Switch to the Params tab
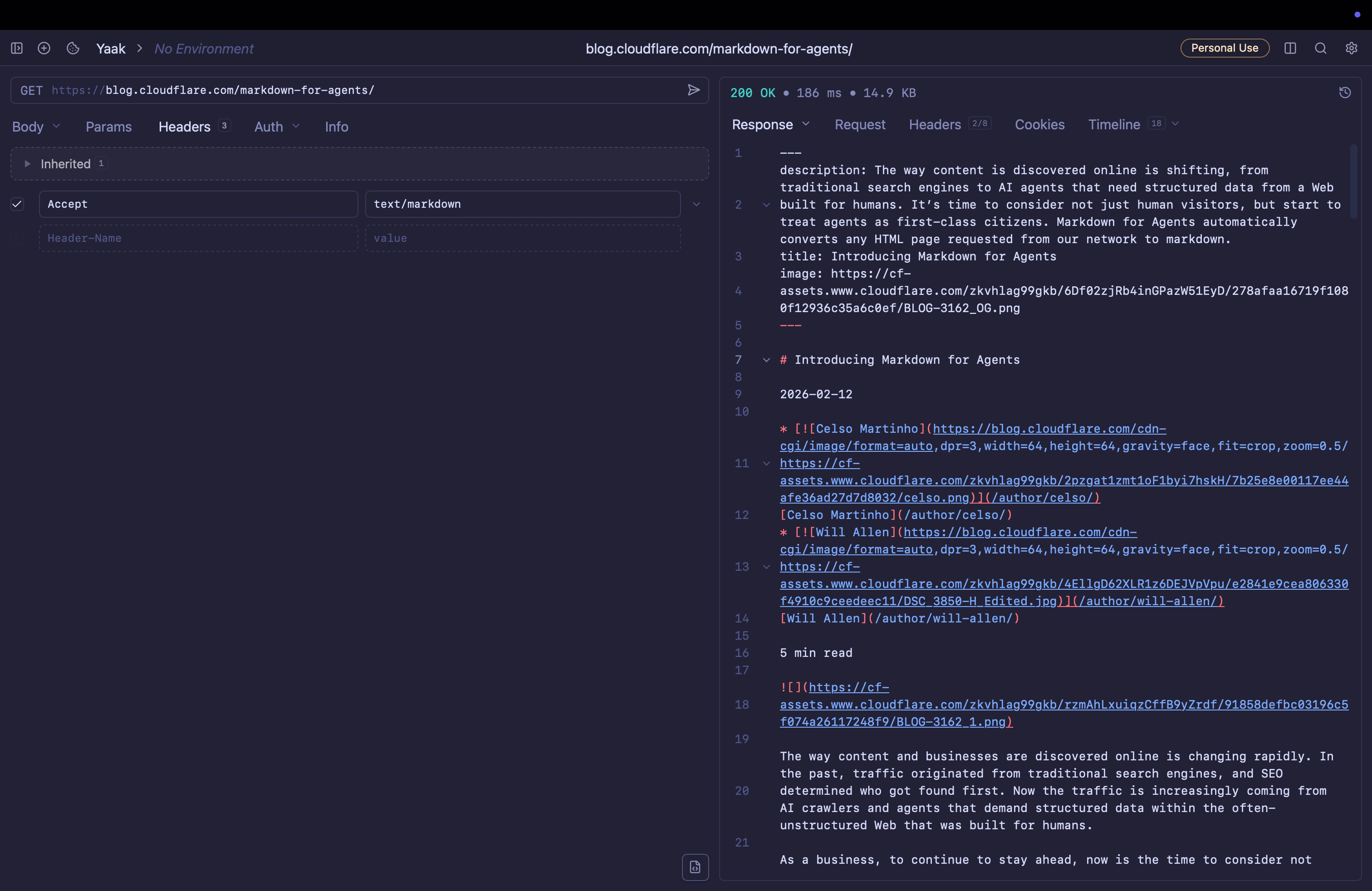Image resolution: width=1372 pixels, height=891 pixels. click(108, 127)
